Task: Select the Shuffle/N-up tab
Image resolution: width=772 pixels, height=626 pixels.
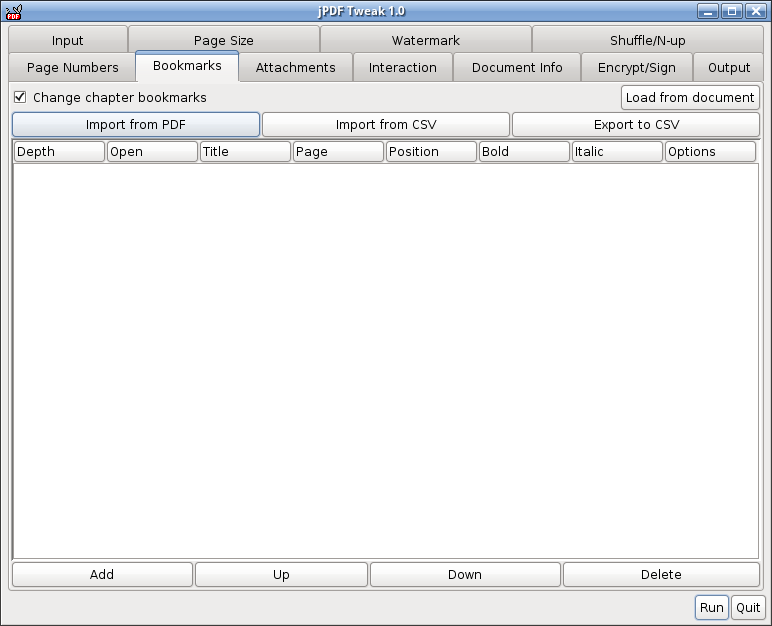Action: 647,40
